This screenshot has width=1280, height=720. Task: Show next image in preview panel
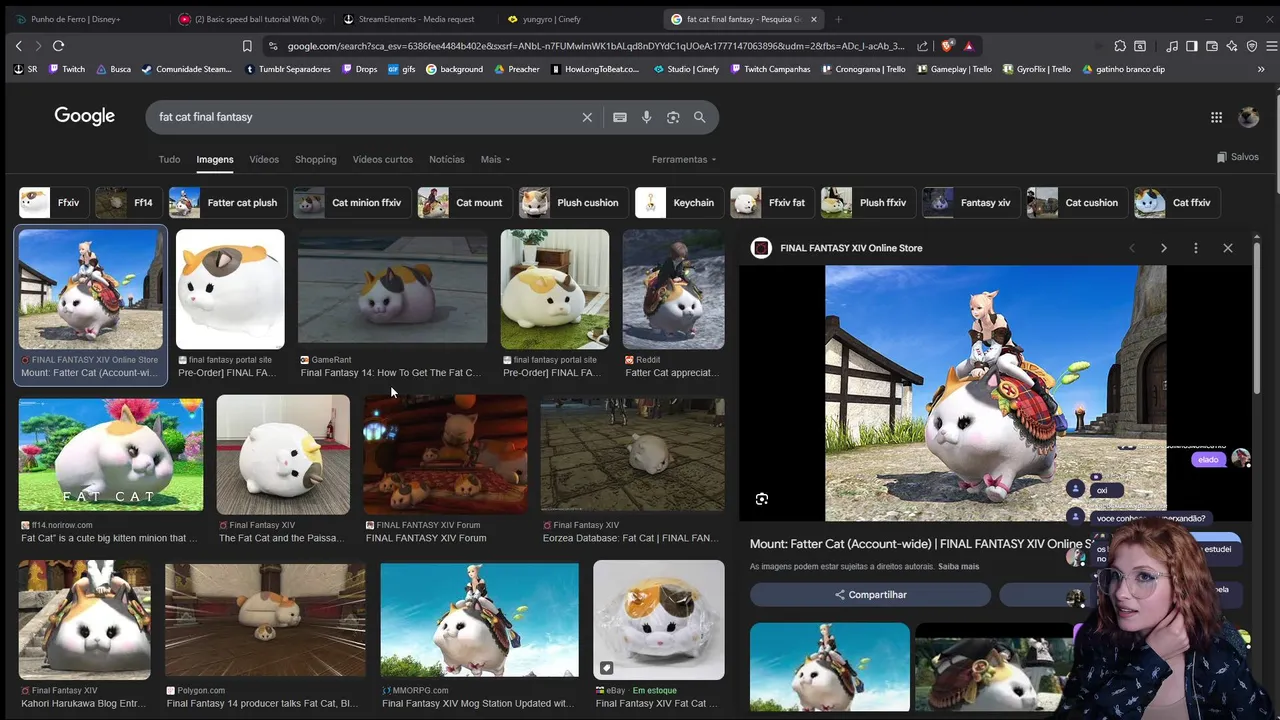point(1164,248)
